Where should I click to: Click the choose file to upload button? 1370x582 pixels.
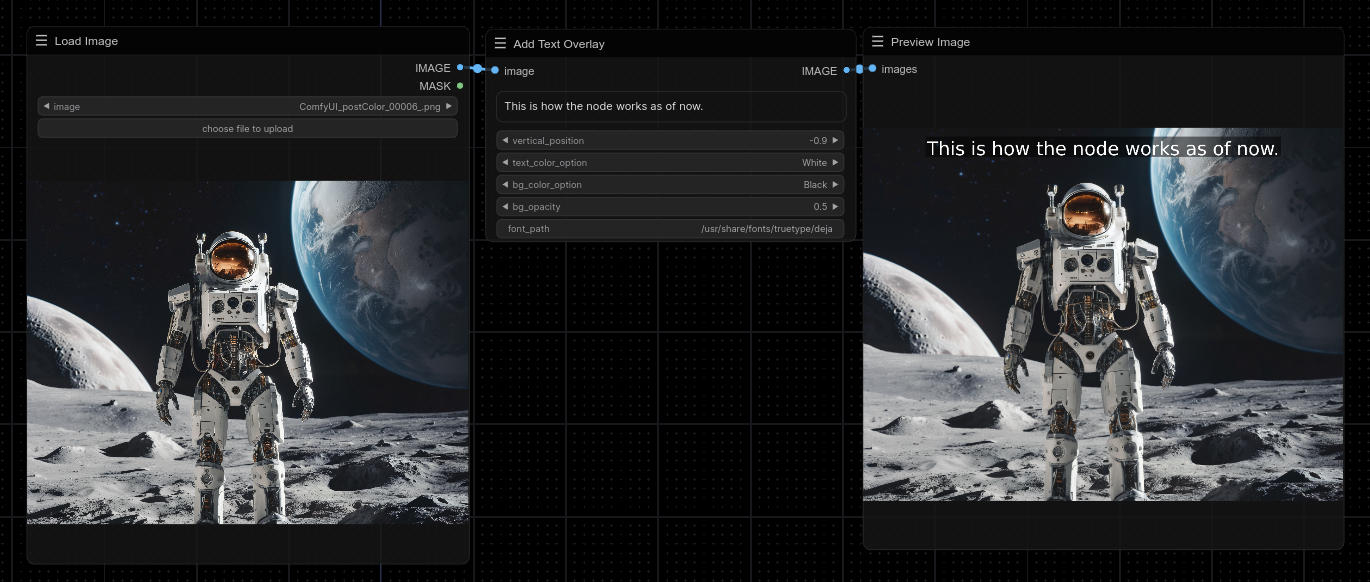point(247,128)
